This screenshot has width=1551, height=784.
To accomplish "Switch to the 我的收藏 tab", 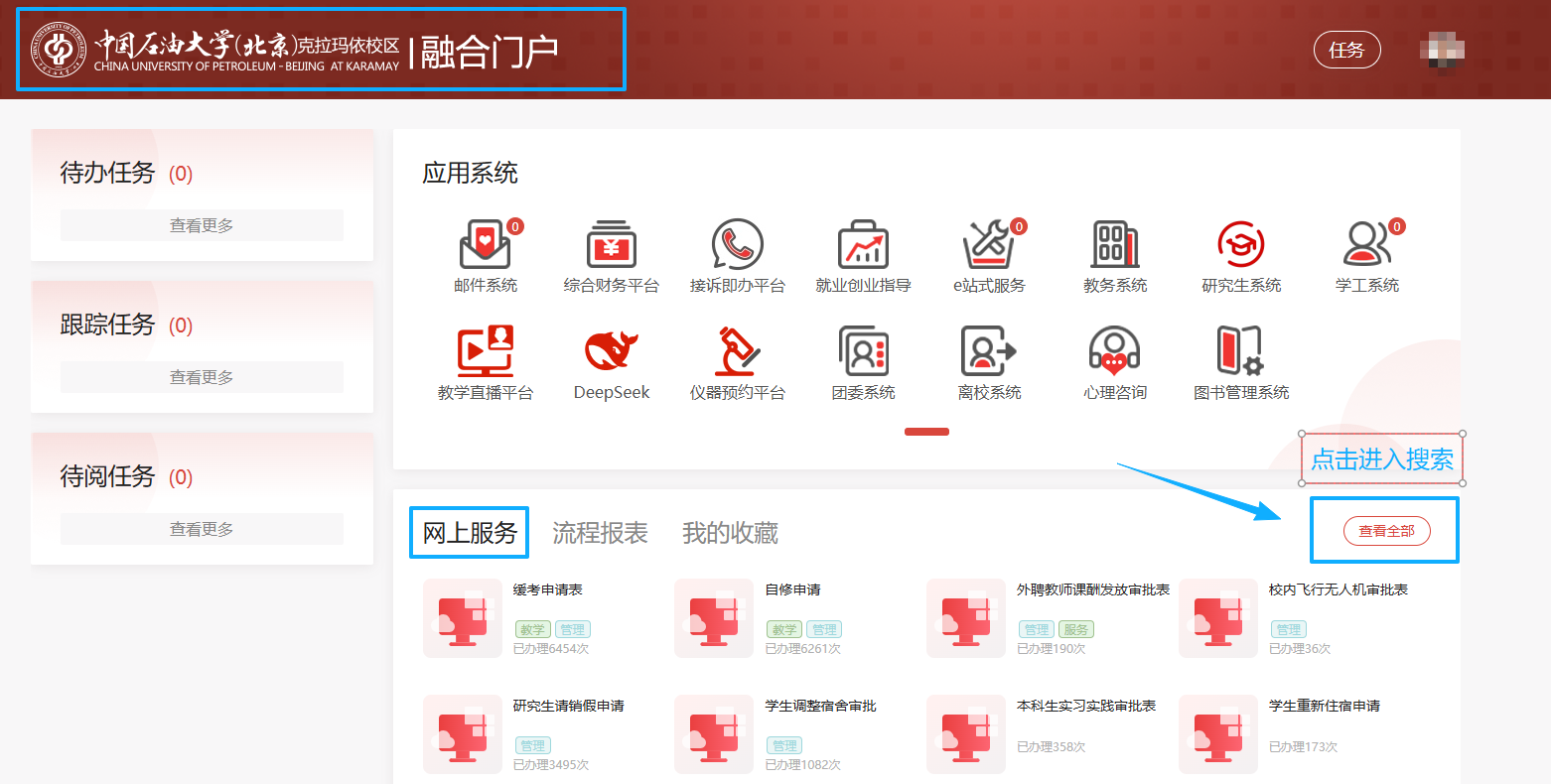I will tap(730, 533).
